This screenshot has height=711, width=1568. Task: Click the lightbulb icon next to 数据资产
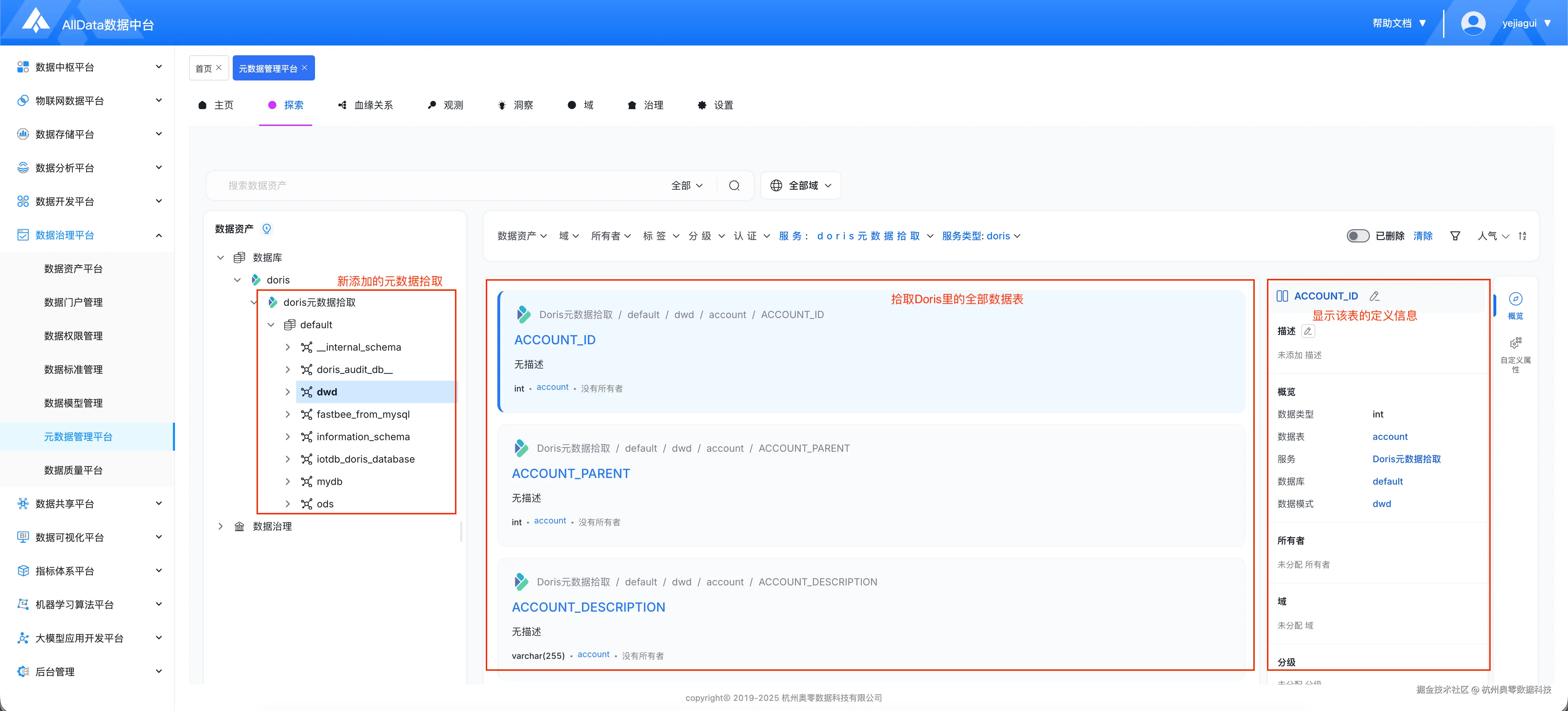(x=267, y=229)
